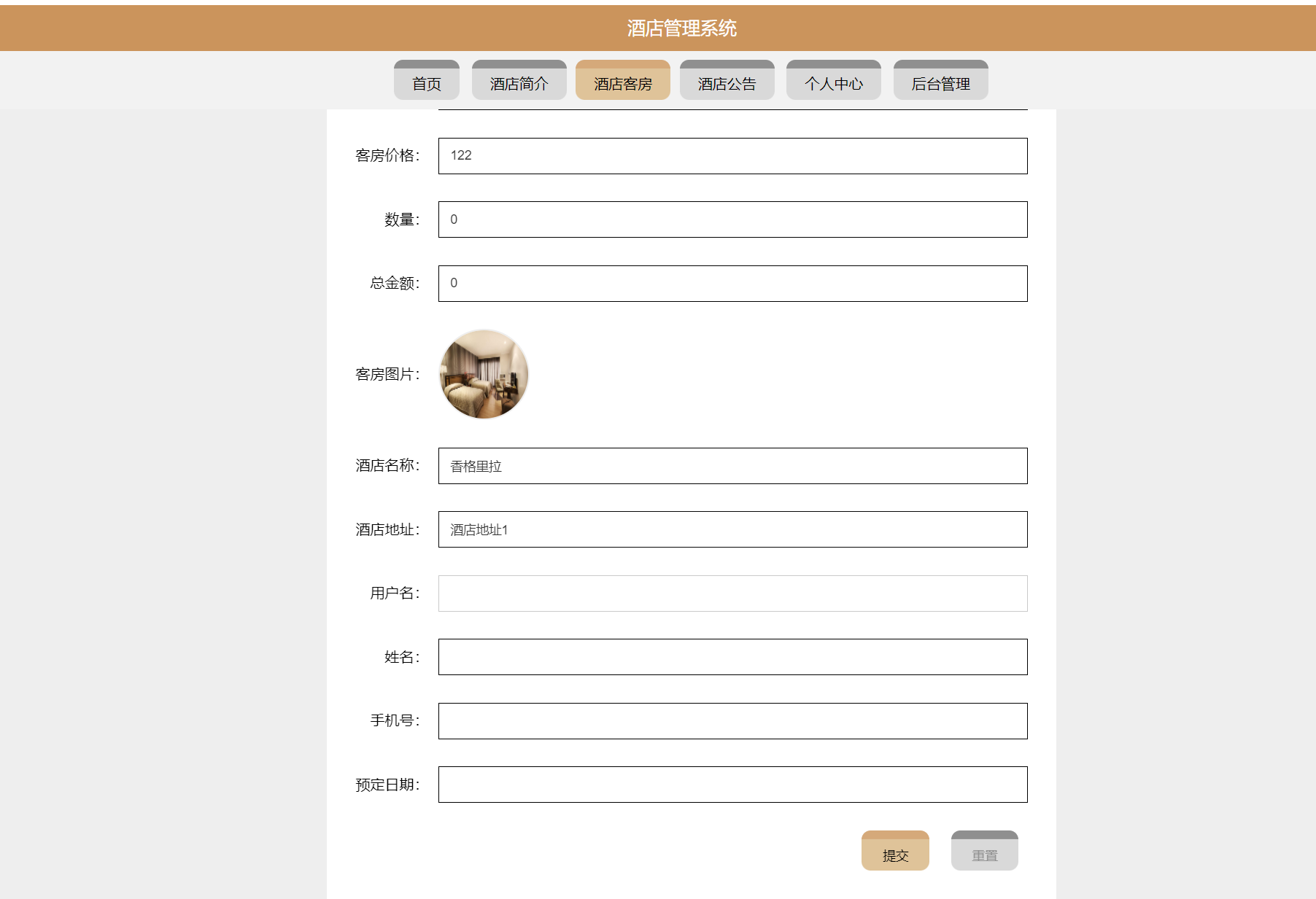Select the 酒店客房 tab

(x=624, y=81)
